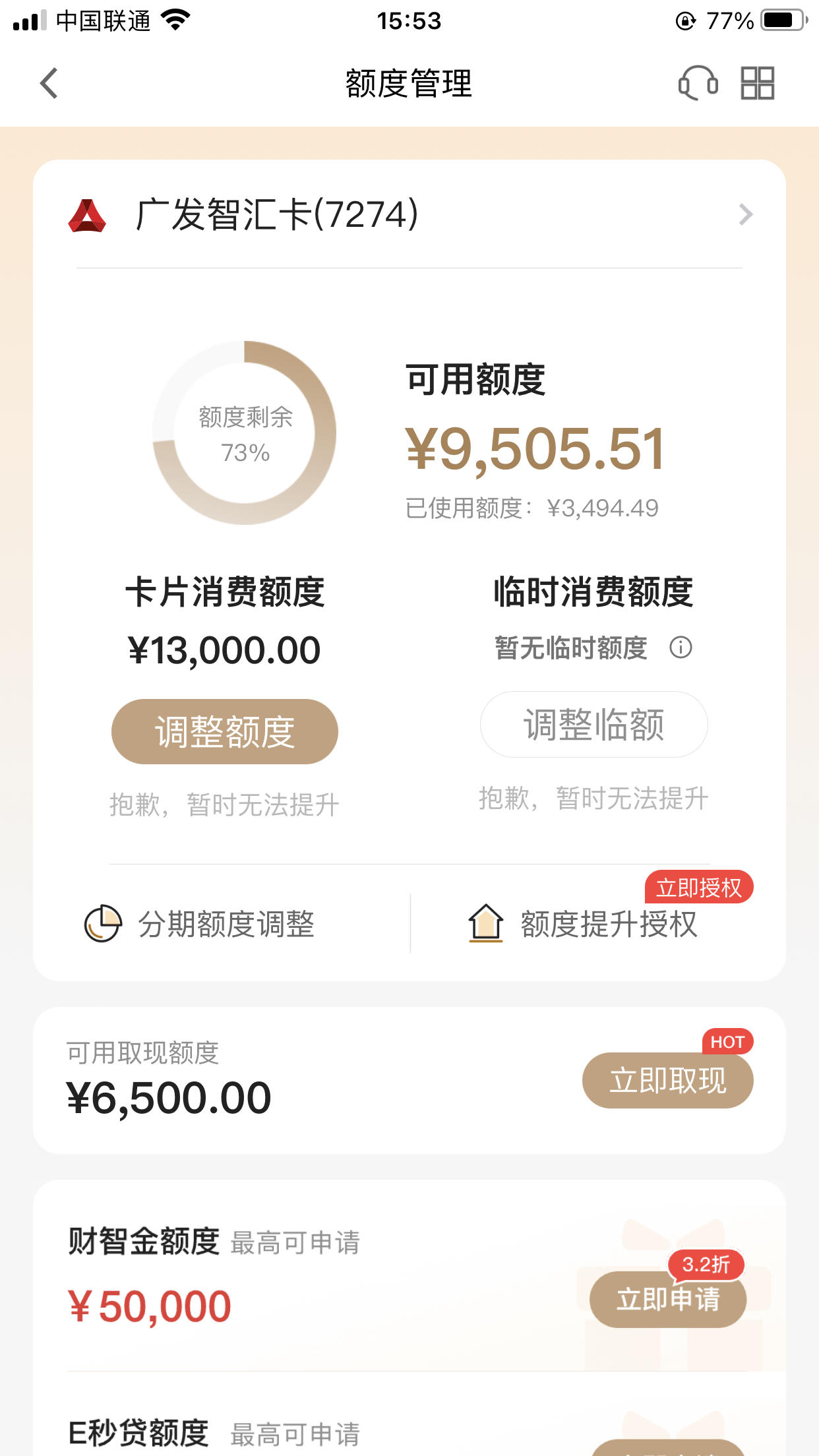Tap the ¥9,505.51 available credit amount

click(x=535, y=450)
